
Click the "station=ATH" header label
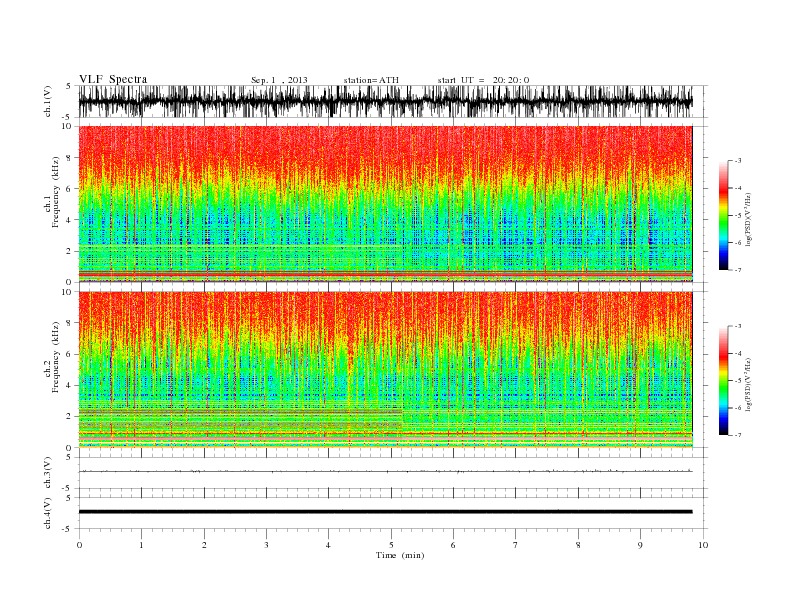371,80
